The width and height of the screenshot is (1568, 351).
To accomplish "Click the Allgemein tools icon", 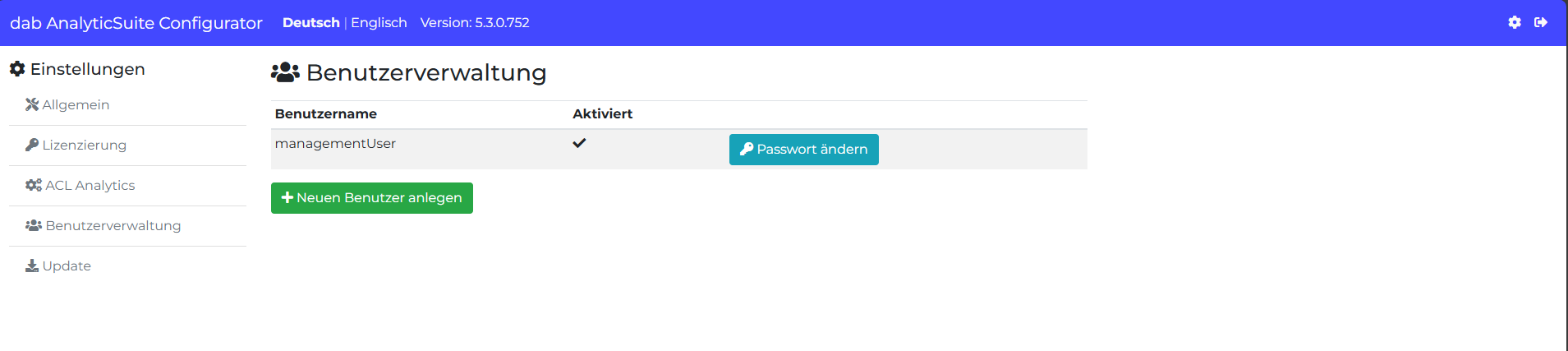I will (x=32, y=104).
